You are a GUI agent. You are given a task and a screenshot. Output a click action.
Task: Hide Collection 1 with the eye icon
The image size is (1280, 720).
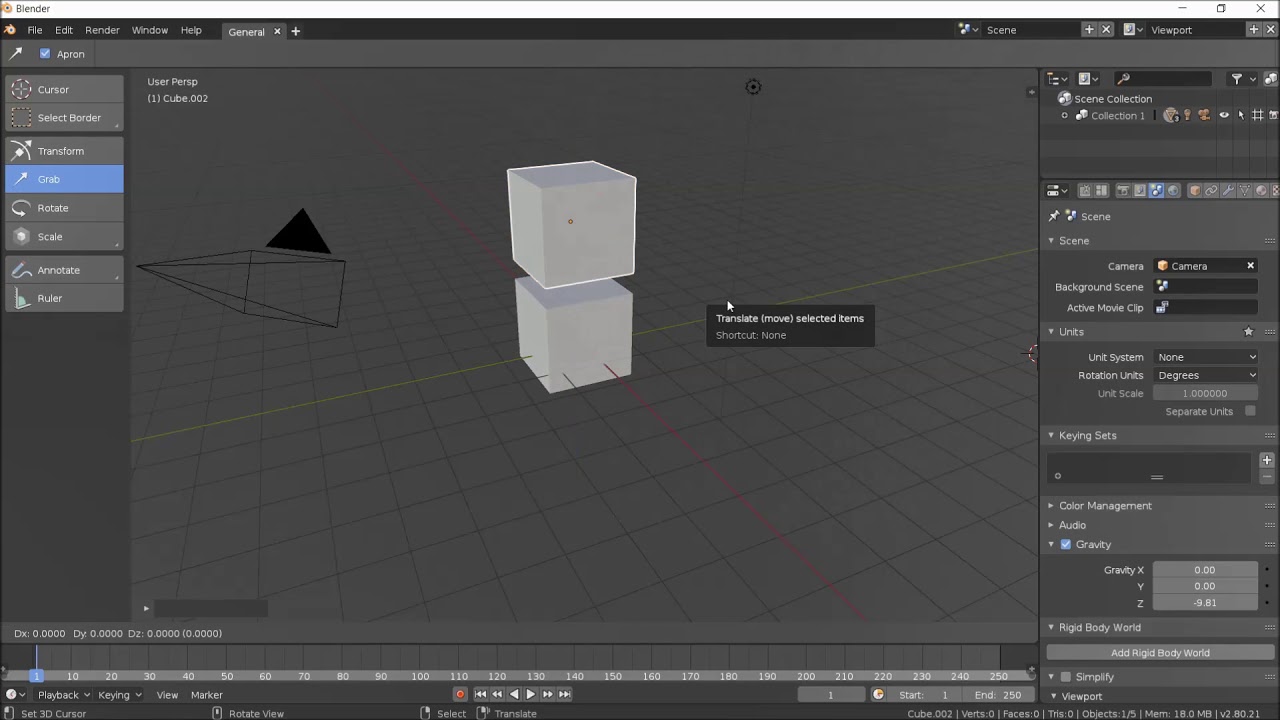point(1224,115)
